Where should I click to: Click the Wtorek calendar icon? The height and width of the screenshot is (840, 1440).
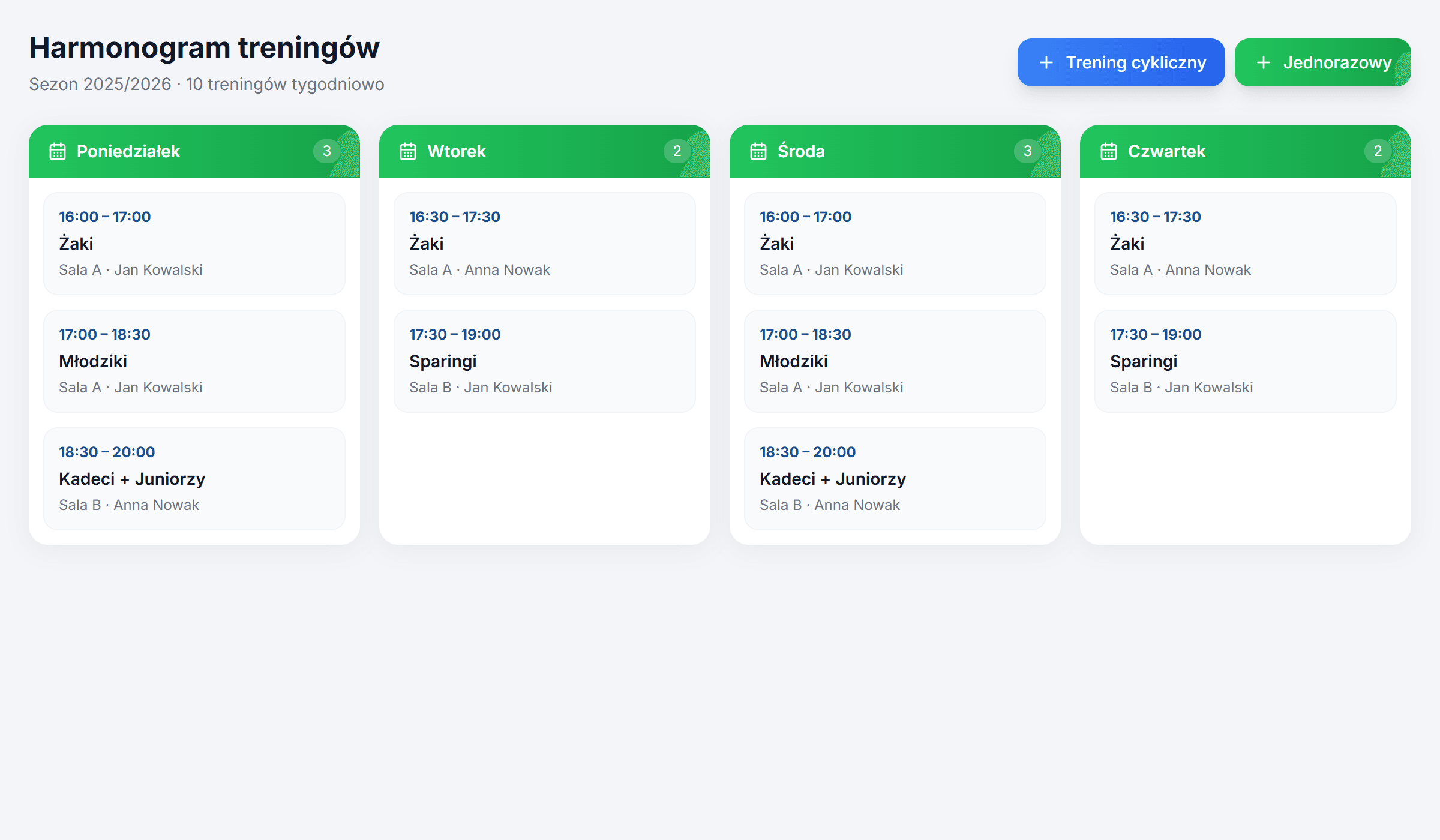click(408, 151)
